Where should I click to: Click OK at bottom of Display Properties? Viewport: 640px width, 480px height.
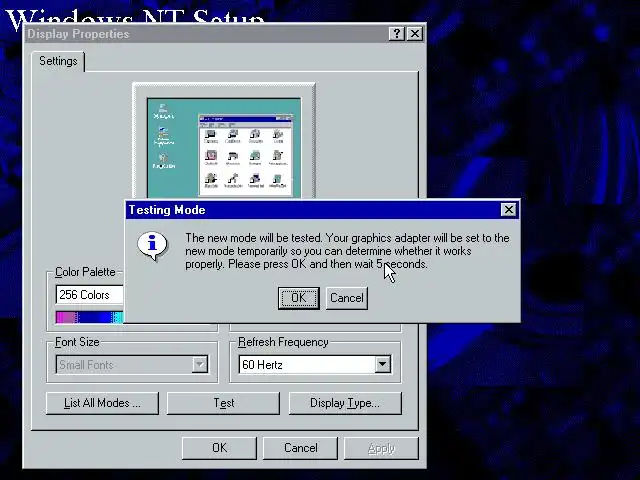(219, 448)
